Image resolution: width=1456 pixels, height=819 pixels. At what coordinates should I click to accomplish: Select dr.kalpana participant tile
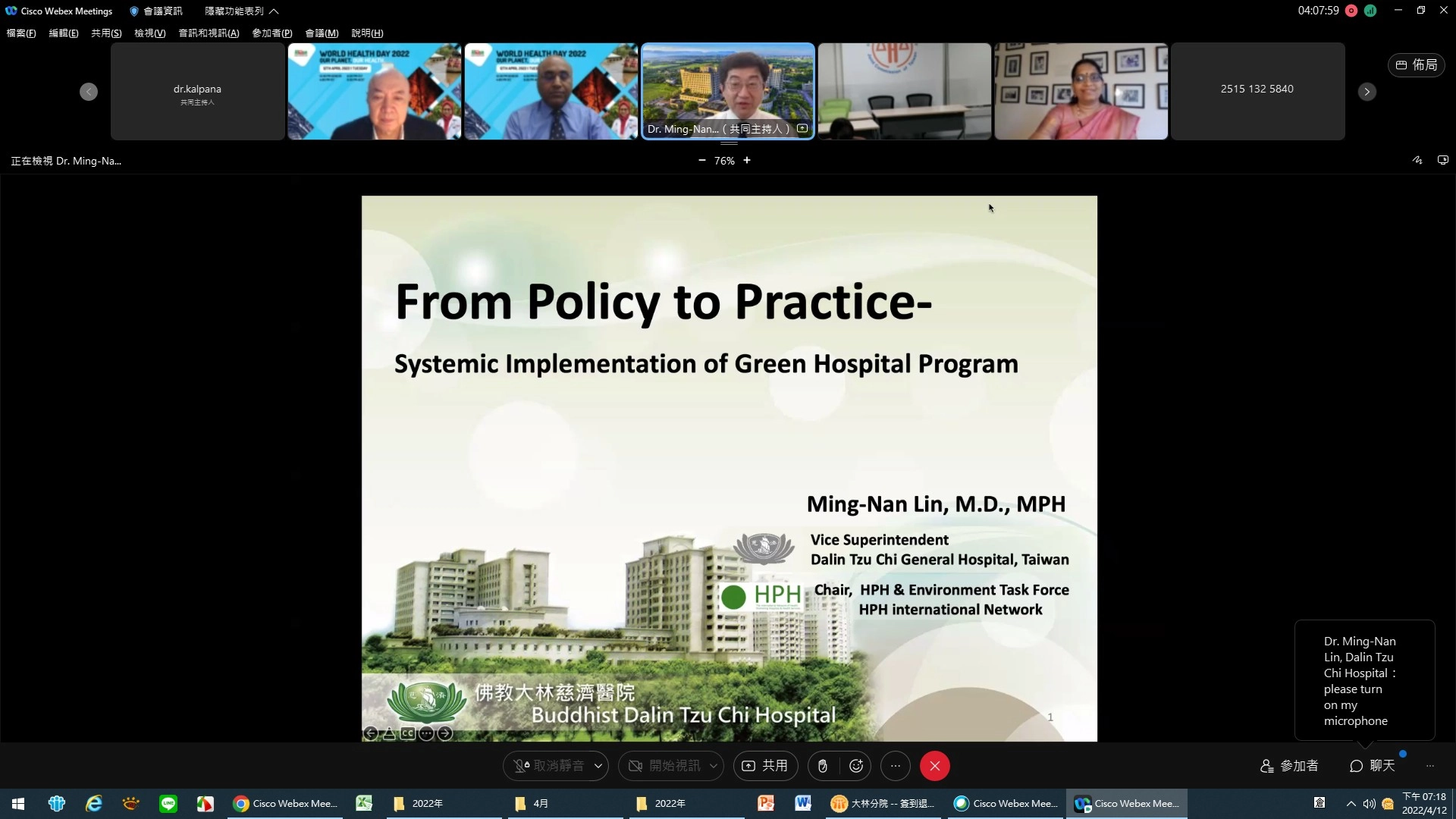[x=198, y=91]
